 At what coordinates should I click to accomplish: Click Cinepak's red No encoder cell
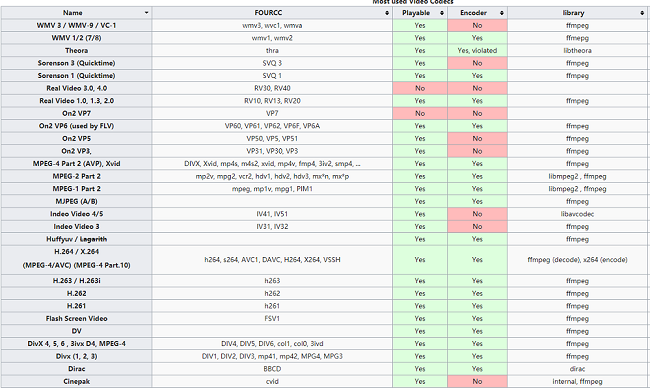[478, 381]
